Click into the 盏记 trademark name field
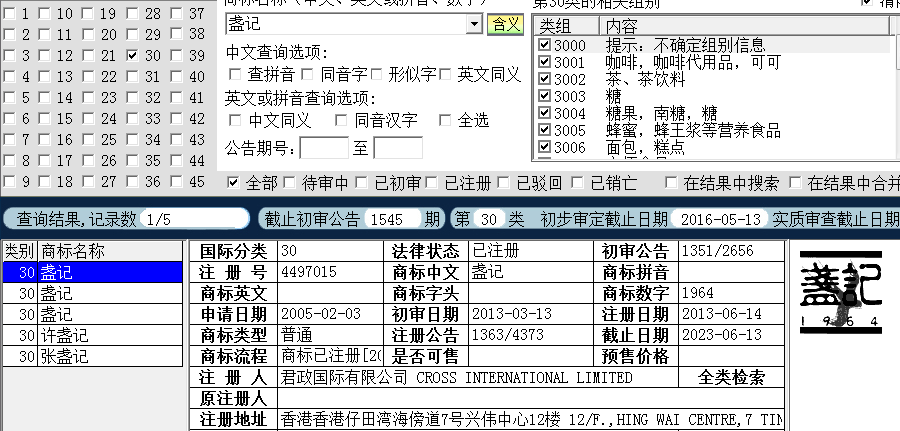This screenshot has height=431, width=900. coord(347,24)
